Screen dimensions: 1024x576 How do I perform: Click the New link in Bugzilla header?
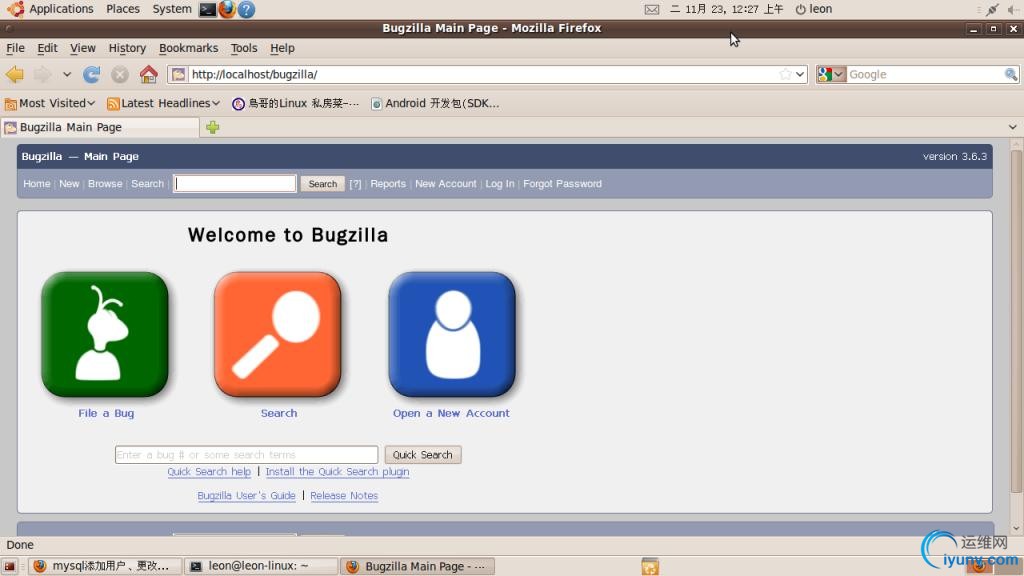[x=69, y=184]
